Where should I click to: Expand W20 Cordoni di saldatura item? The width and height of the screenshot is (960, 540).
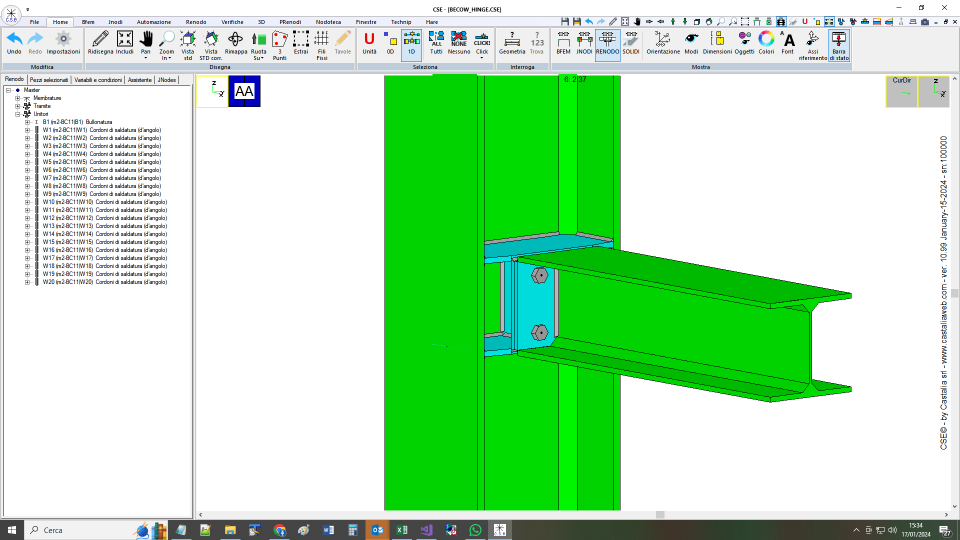point(27,282)
